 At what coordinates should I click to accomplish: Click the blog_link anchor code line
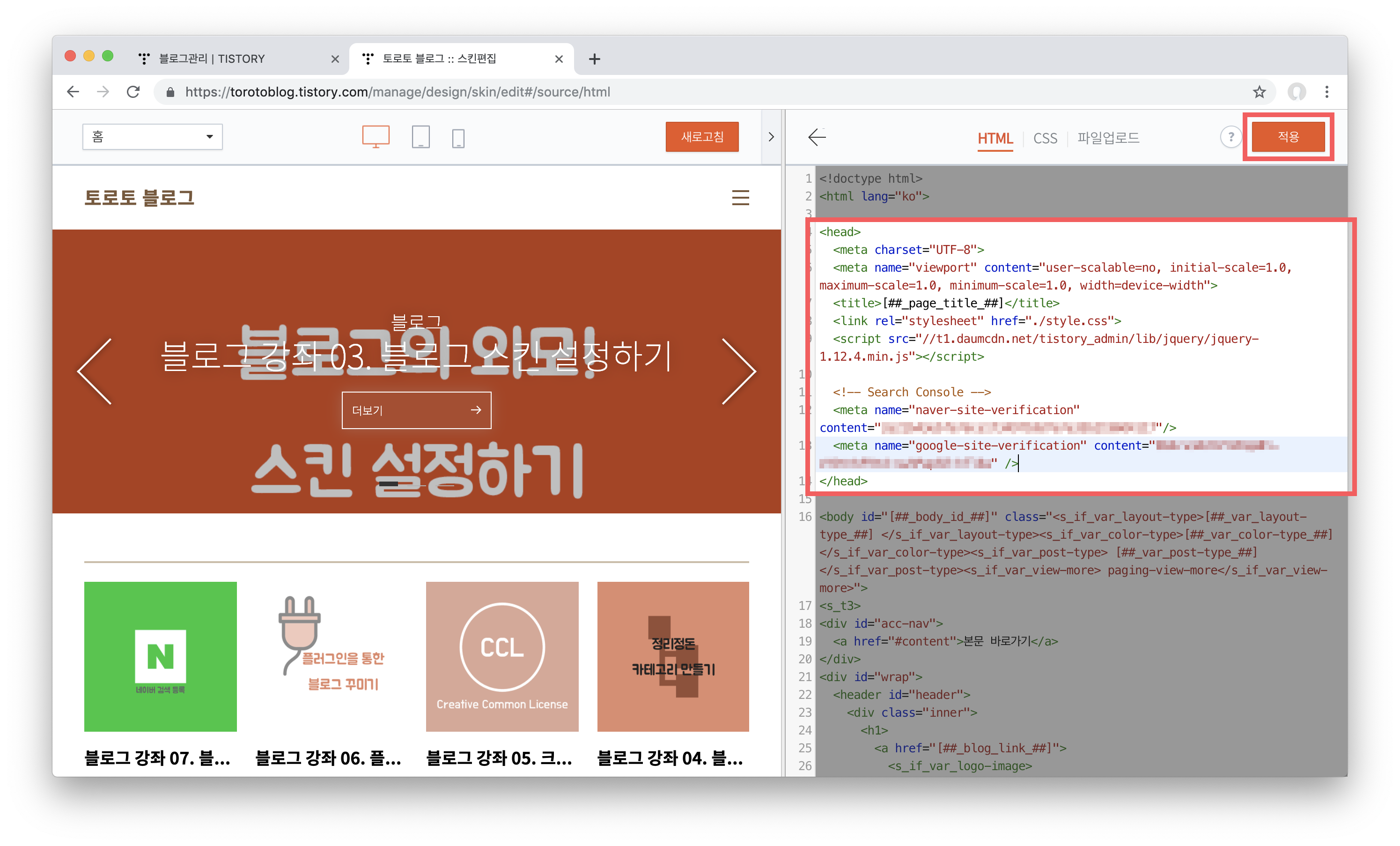970,748
